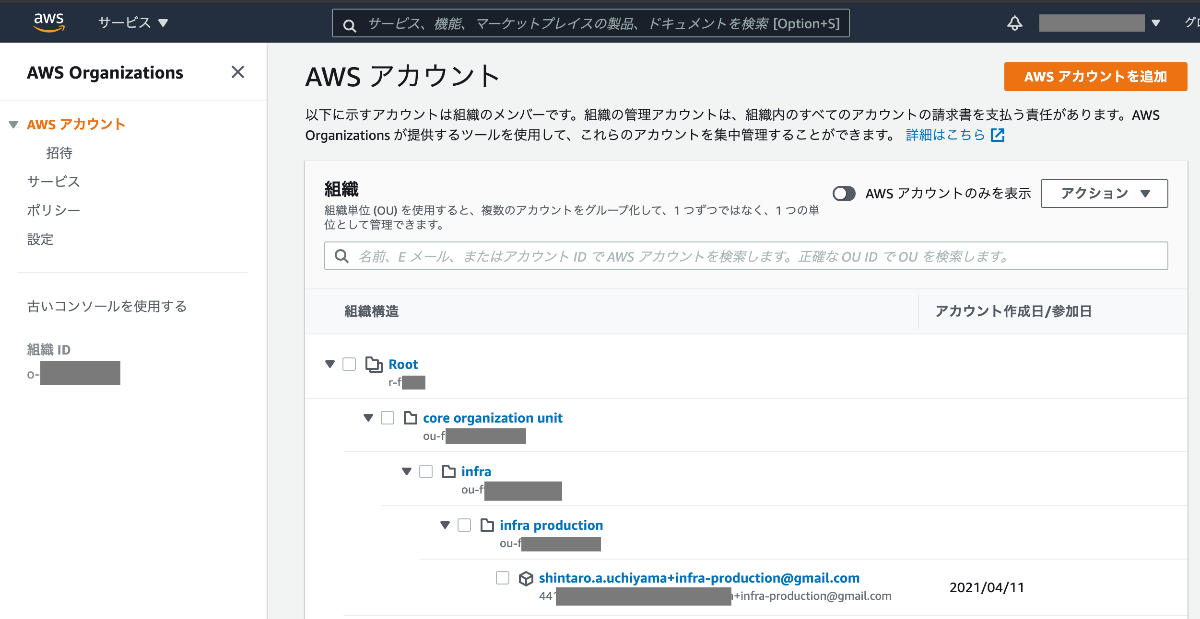Screen dimensions: 1200x619
Task: Focus the top AWS service search field
Action: pyautogui.click(x=590, y=23)
